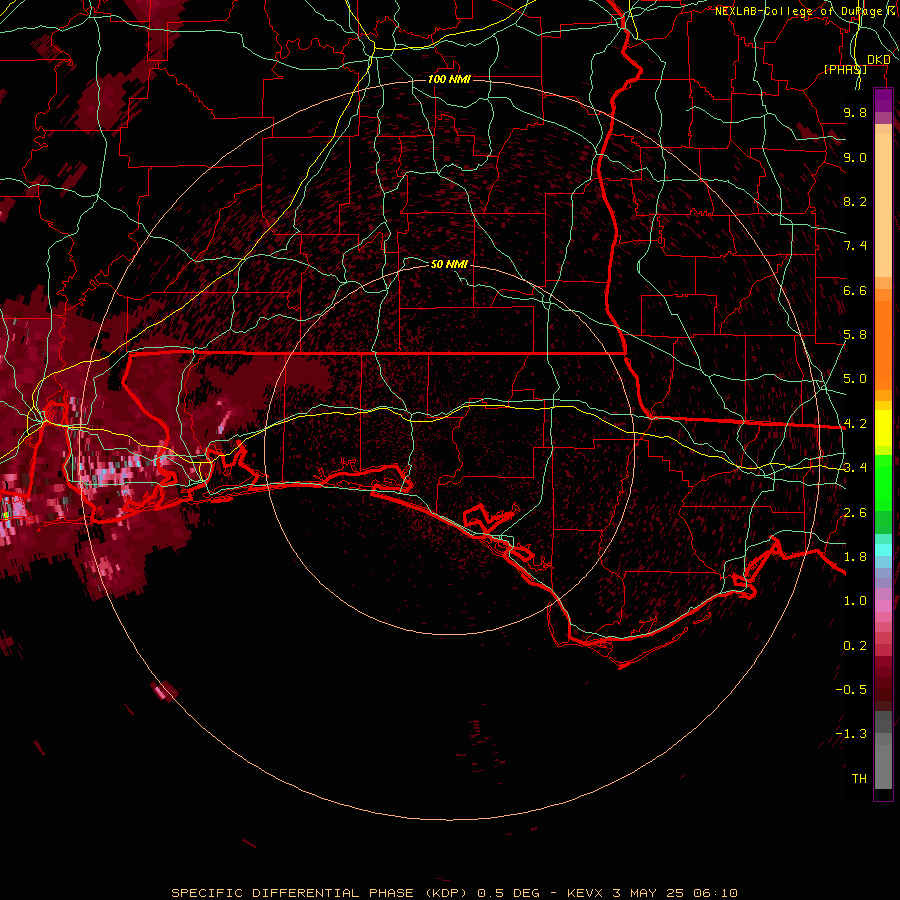
Task: Click the 4.2 value on the color scale
Action: [x=855, y=424]
